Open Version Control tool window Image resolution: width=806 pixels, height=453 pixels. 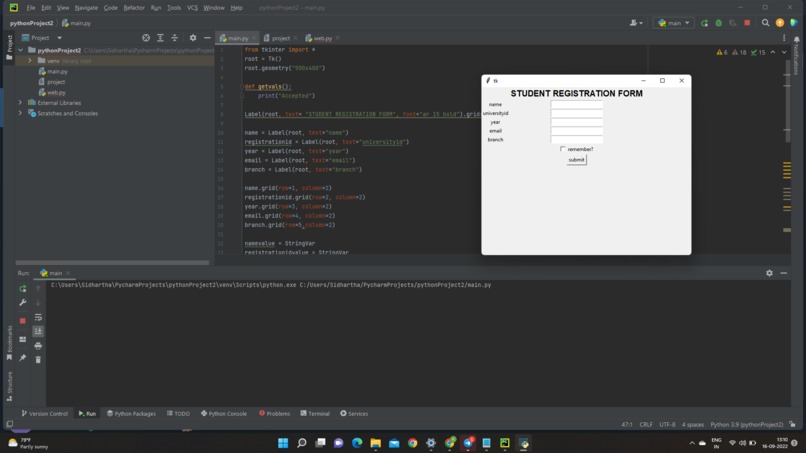[44, 413]
